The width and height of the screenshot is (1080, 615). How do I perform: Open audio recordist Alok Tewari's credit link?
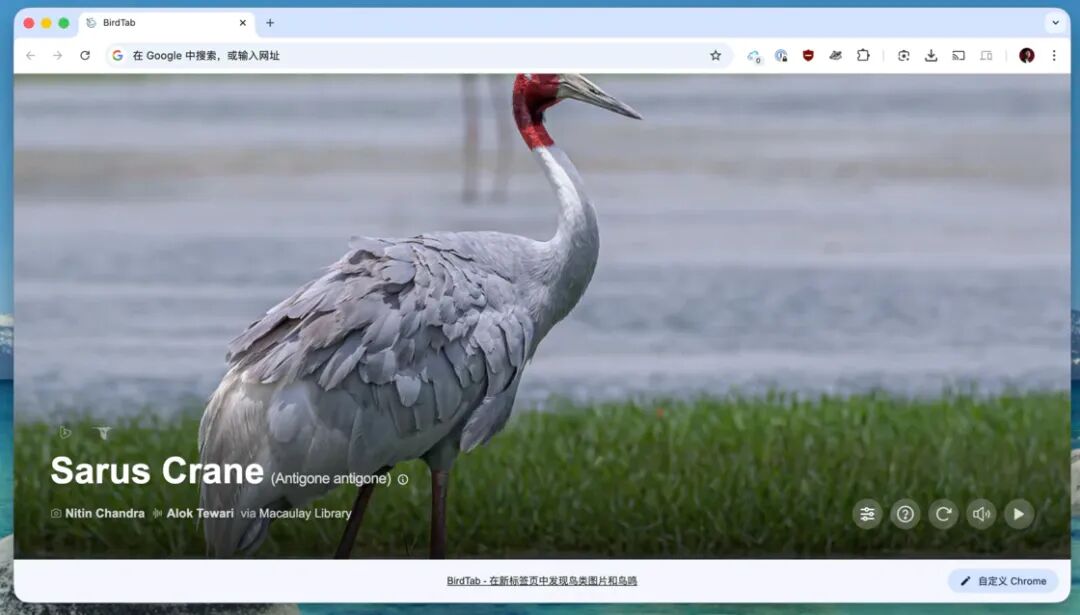click(x=200, y=513)
